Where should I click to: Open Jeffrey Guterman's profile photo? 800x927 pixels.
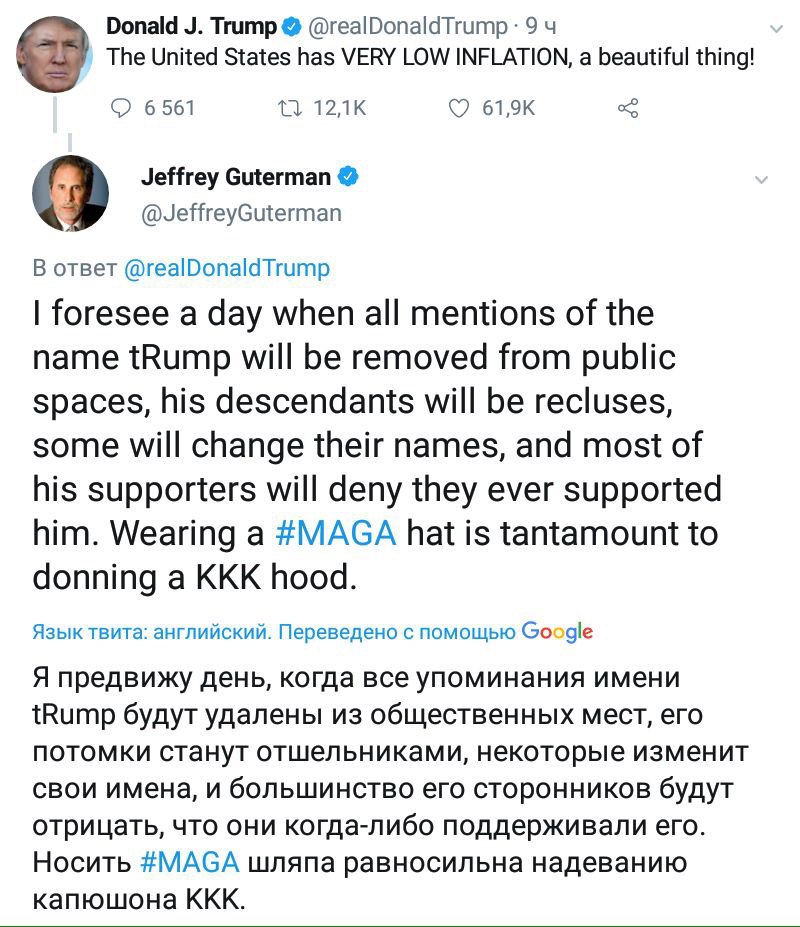point(71,195)
